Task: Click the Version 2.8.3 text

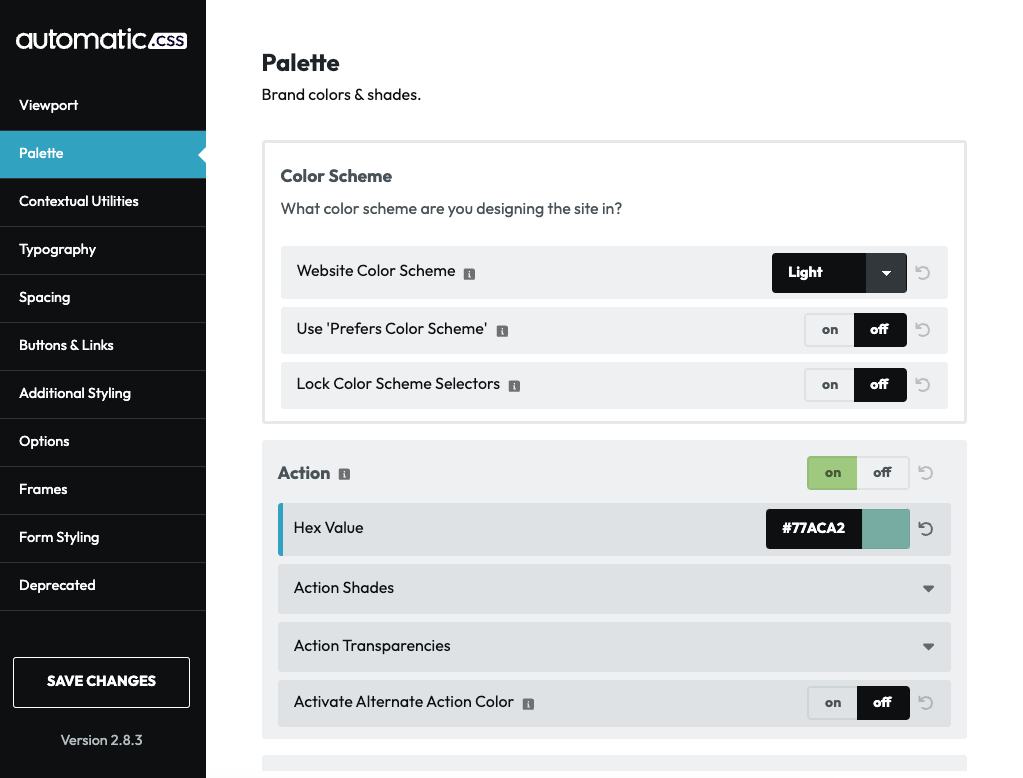Action: [x=102, y=740]
